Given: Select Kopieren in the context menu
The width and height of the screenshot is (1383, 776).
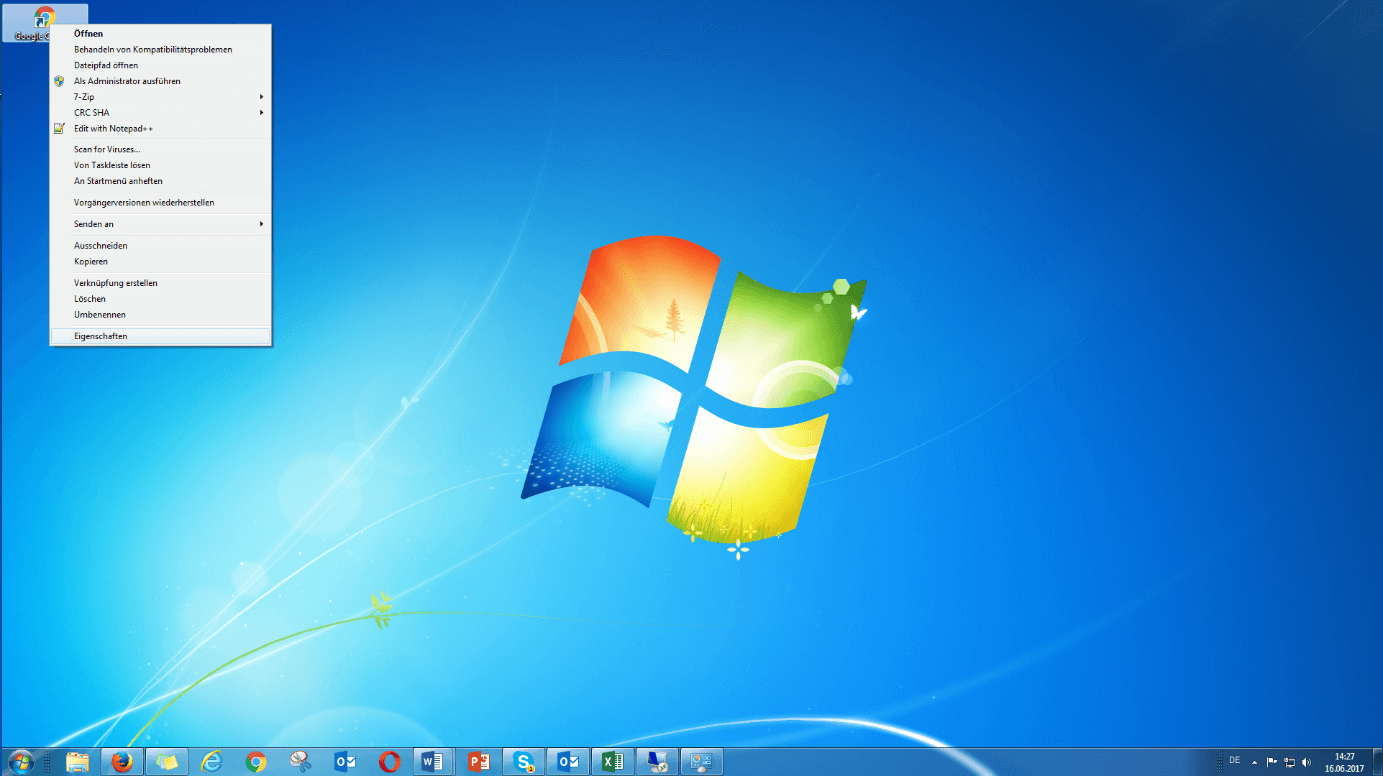Looking at the screenshot, I should coord(160,261).
